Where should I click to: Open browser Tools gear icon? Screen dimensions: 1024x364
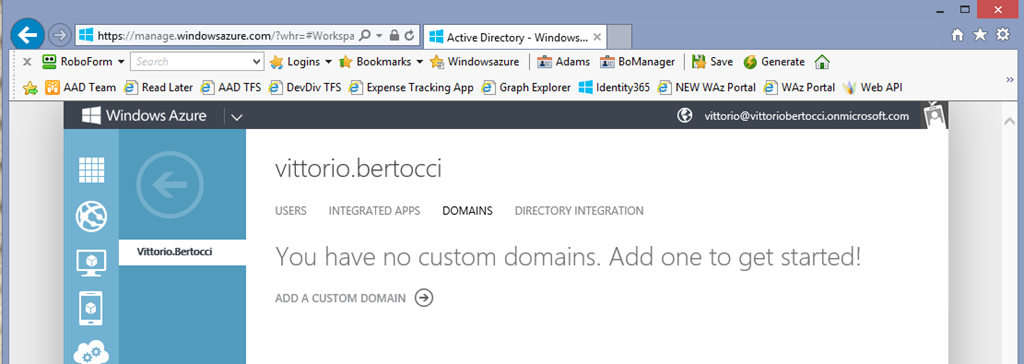coord(1002,35)
